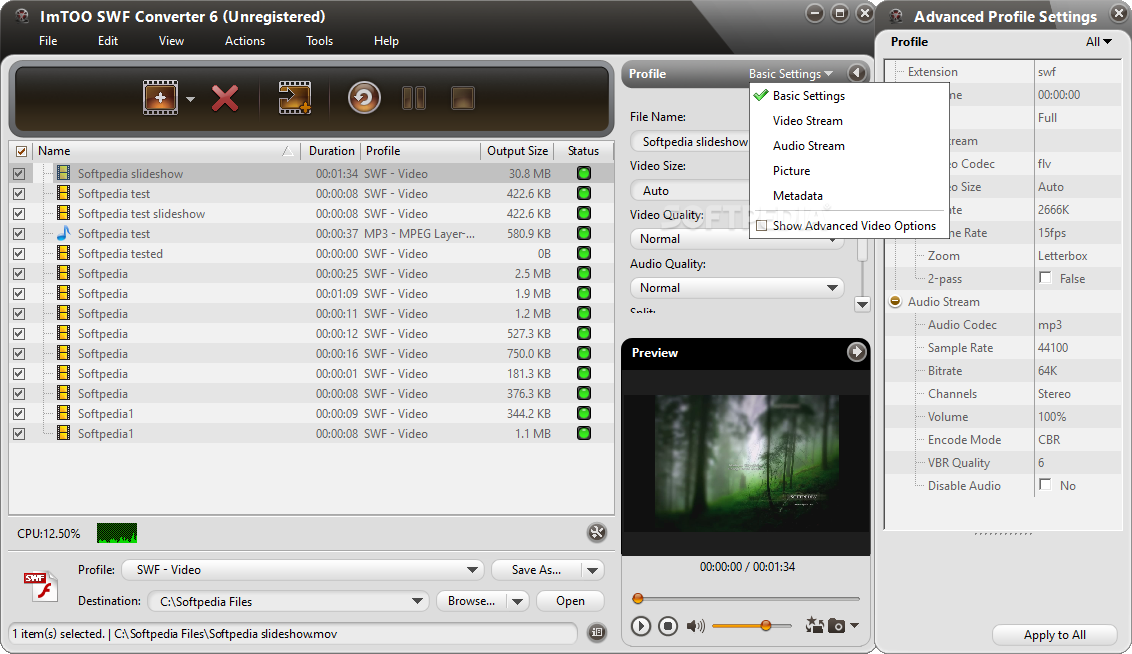
Task: Open the Destination path dropdown
Action: 288,601
